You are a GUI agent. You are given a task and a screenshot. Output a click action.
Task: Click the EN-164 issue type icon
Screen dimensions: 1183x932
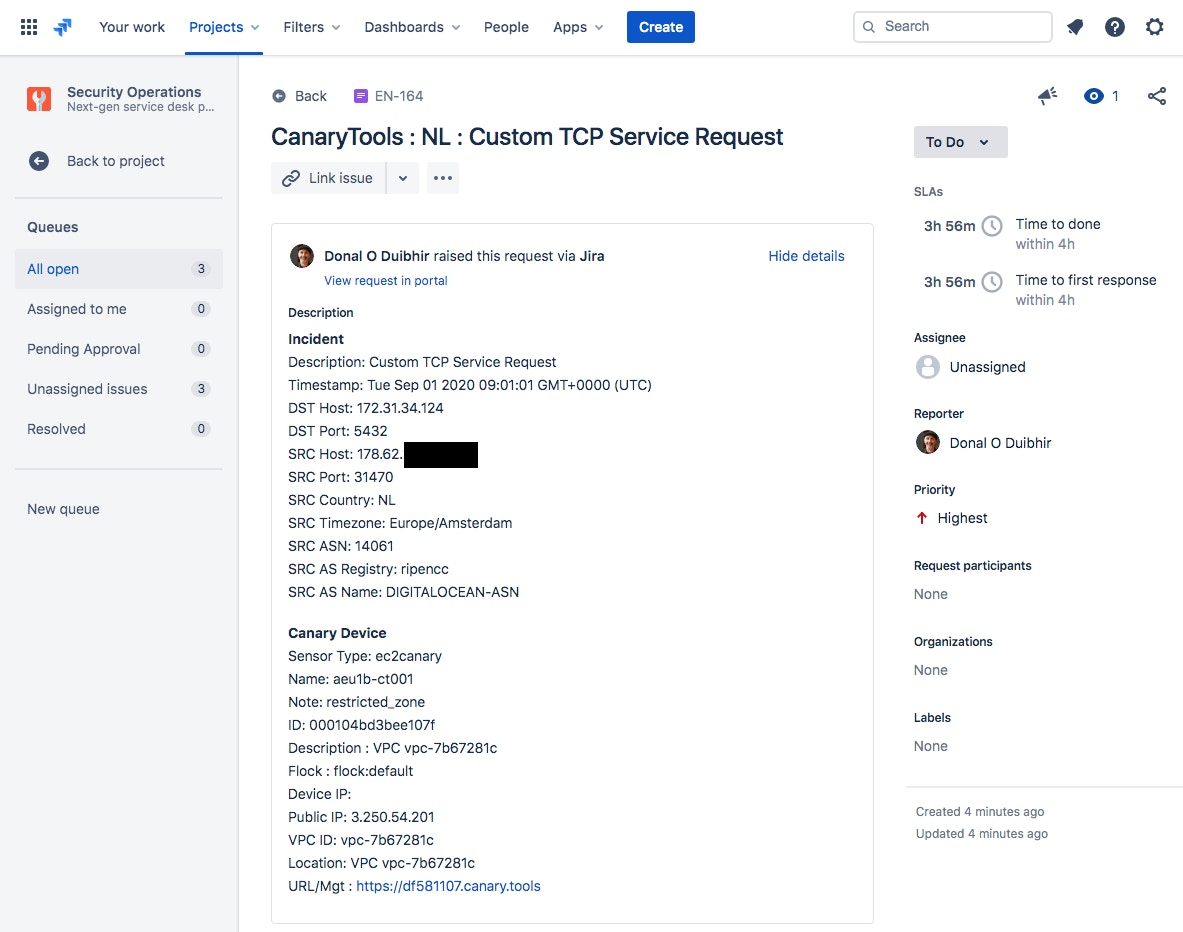(x=361, y=96)
